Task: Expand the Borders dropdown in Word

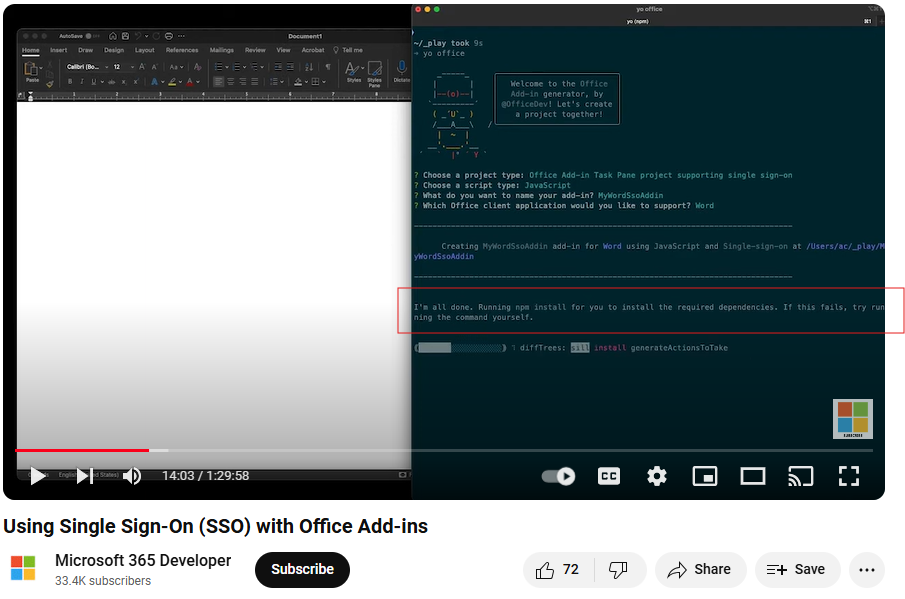Action: point(324,82)
